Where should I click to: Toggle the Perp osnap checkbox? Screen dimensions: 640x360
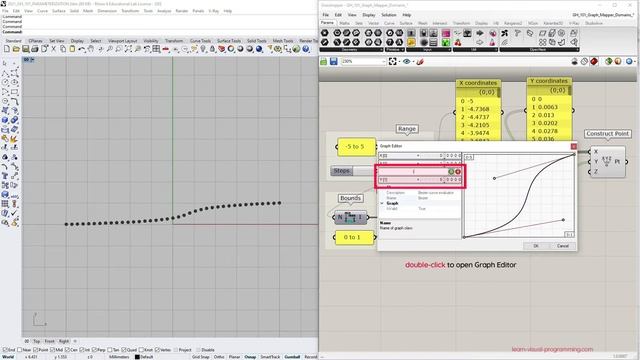click(x=94, y=350)
